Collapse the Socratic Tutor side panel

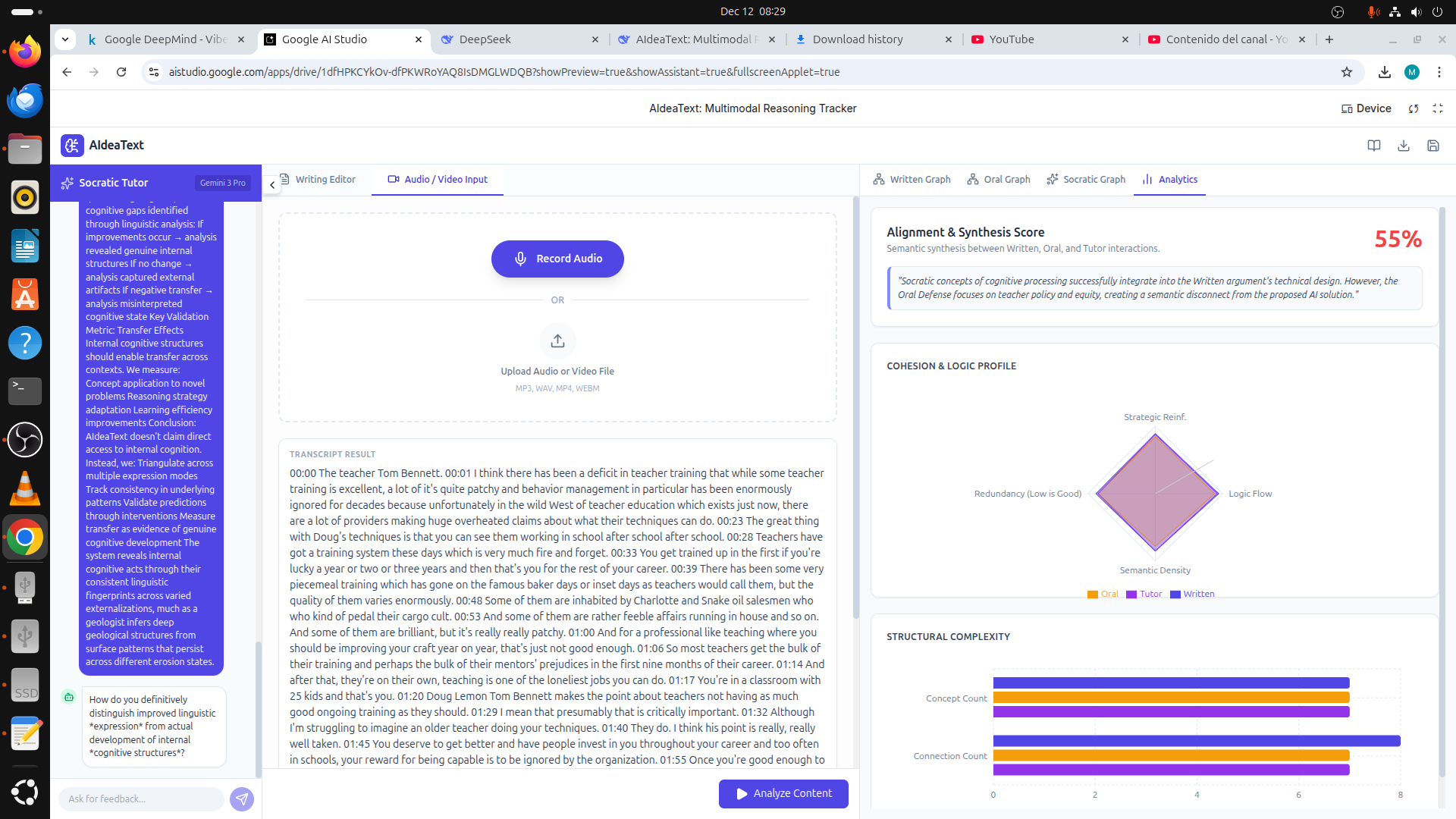tap(272, 184)
